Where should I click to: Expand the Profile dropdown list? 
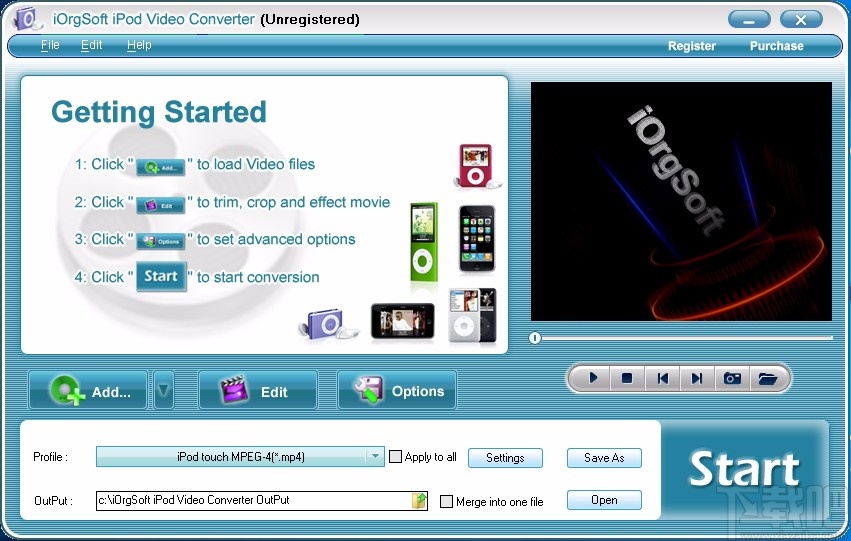pos(375,457)
